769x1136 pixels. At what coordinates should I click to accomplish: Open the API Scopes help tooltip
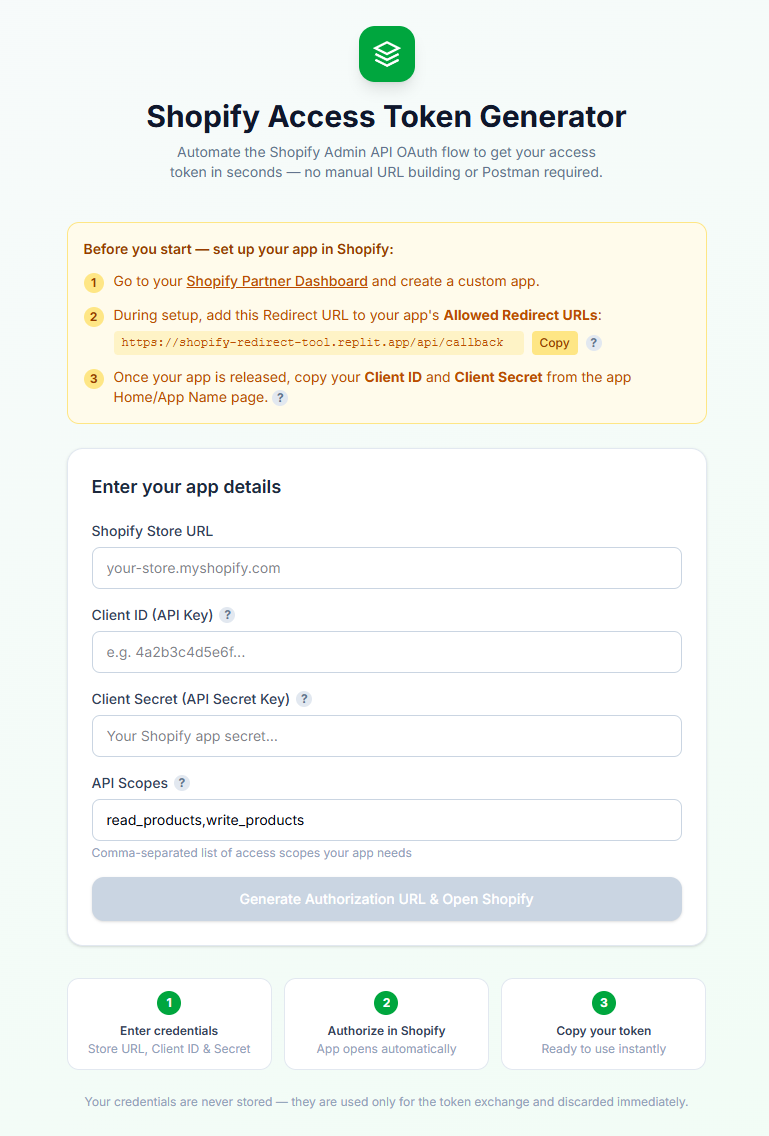click(x=181, y=783)
